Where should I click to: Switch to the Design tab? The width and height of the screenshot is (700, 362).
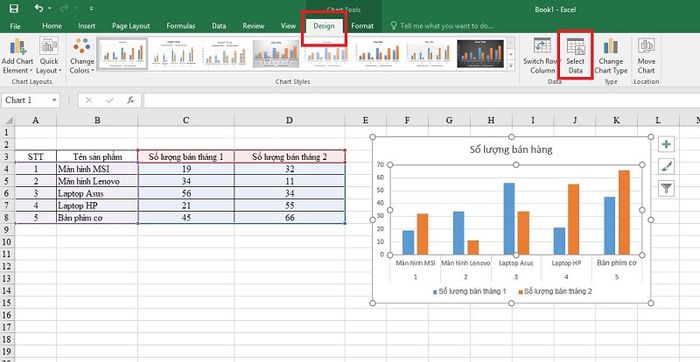coord(324,26)
